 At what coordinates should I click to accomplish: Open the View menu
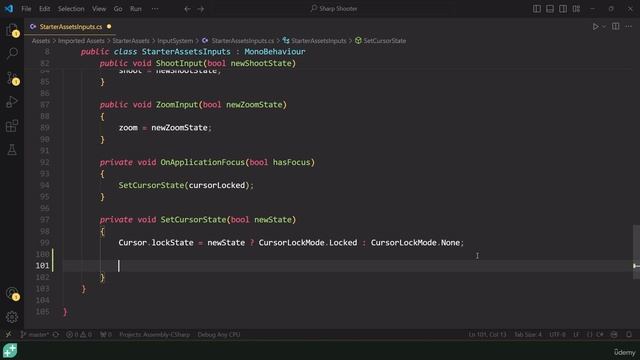click(99, 9)
